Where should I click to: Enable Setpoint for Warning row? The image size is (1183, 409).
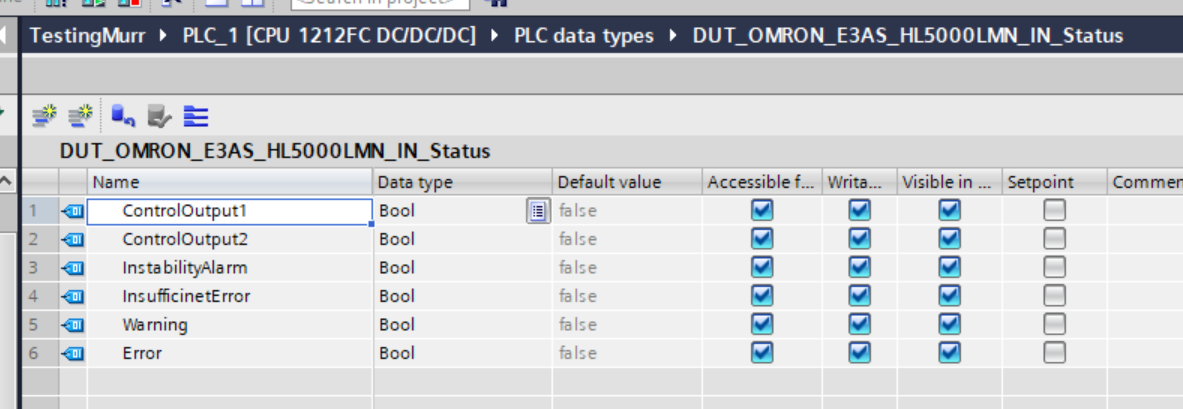tap(1054, 324)
